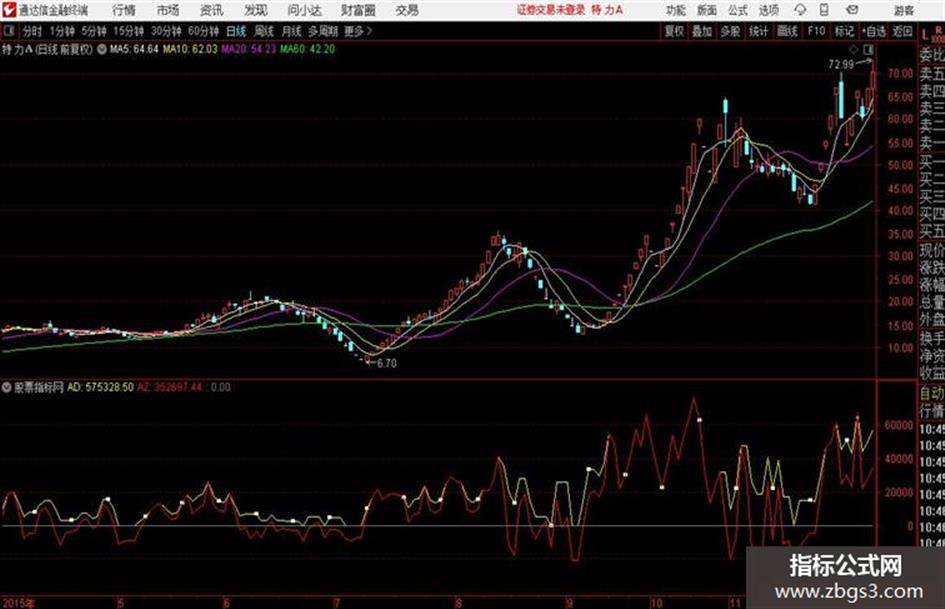The width and height of the screenshot is (945, 609).
Task: Open the mail envelope icon
Action: (x=852, y=10)
